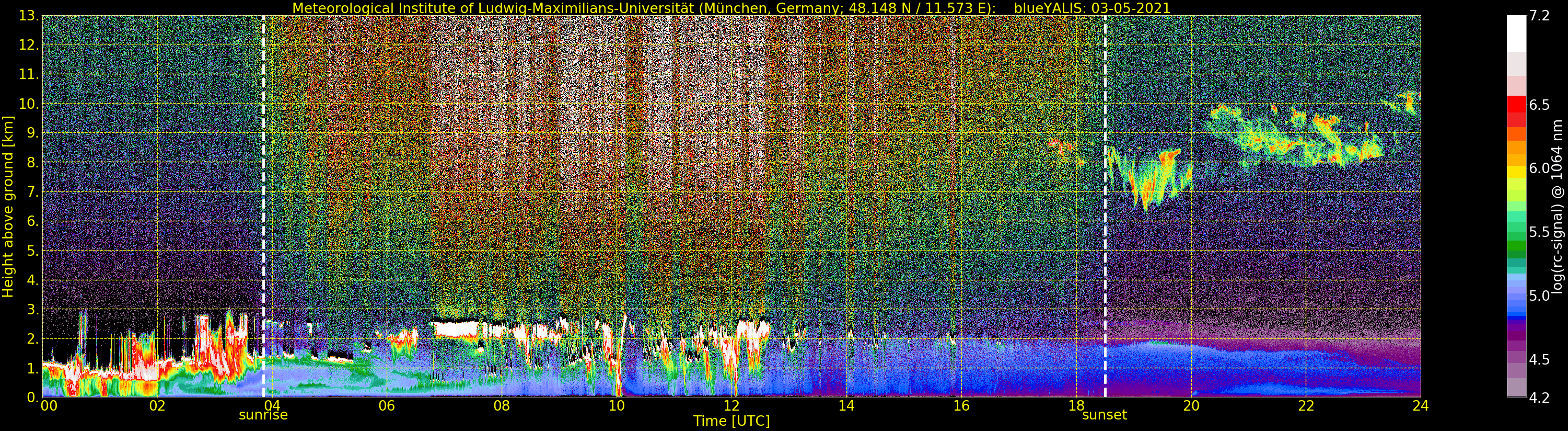The width and height of the screenshot is (1568, 431).
Task: Click the "7.2" colorbar maximum value
Action: [x=1539, y=16]
